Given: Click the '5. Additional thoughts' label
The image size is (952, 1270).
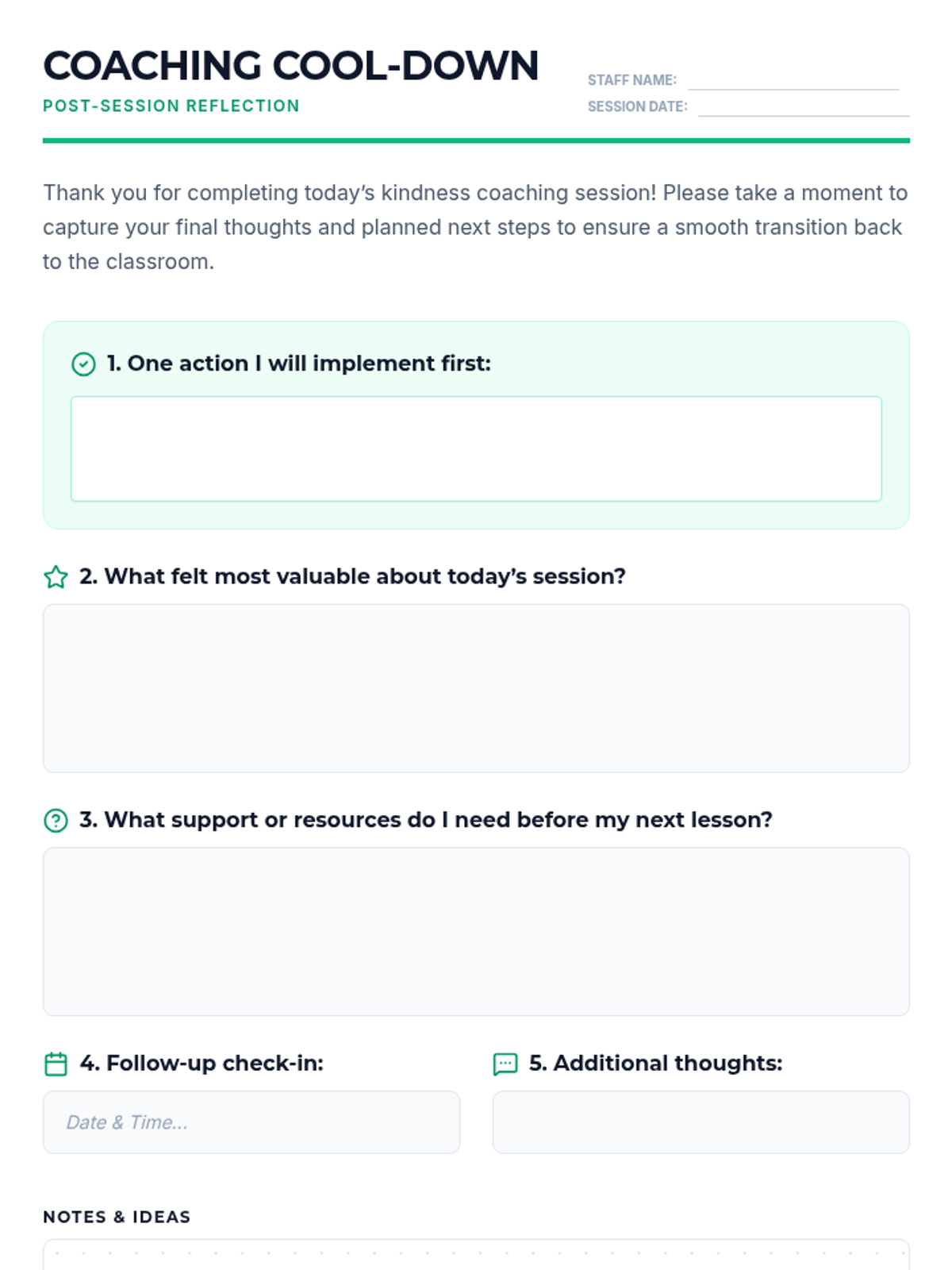Looking at the screenshot, I should (x=655, y=1063).
